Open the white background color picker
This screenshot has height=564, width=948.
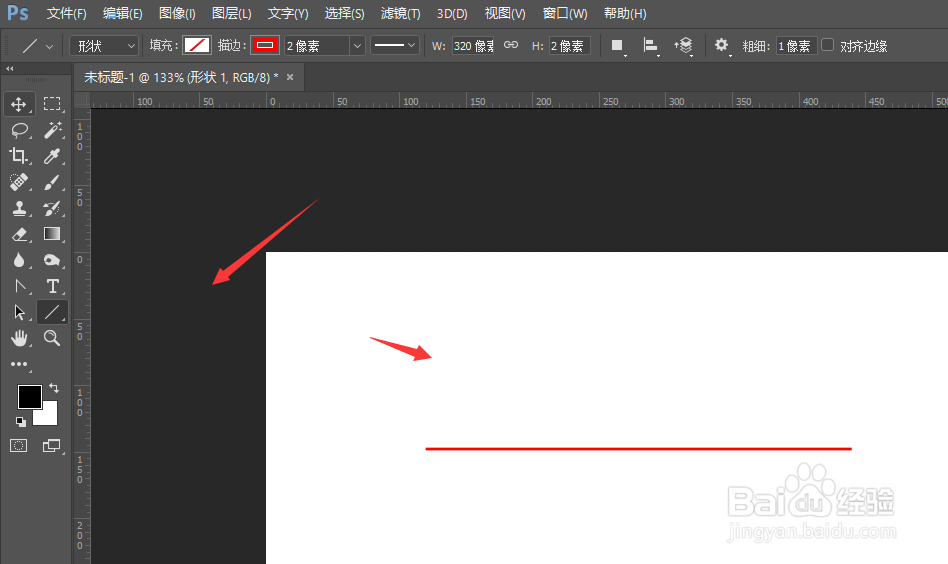pyautogui.click(x=49, y=416)
